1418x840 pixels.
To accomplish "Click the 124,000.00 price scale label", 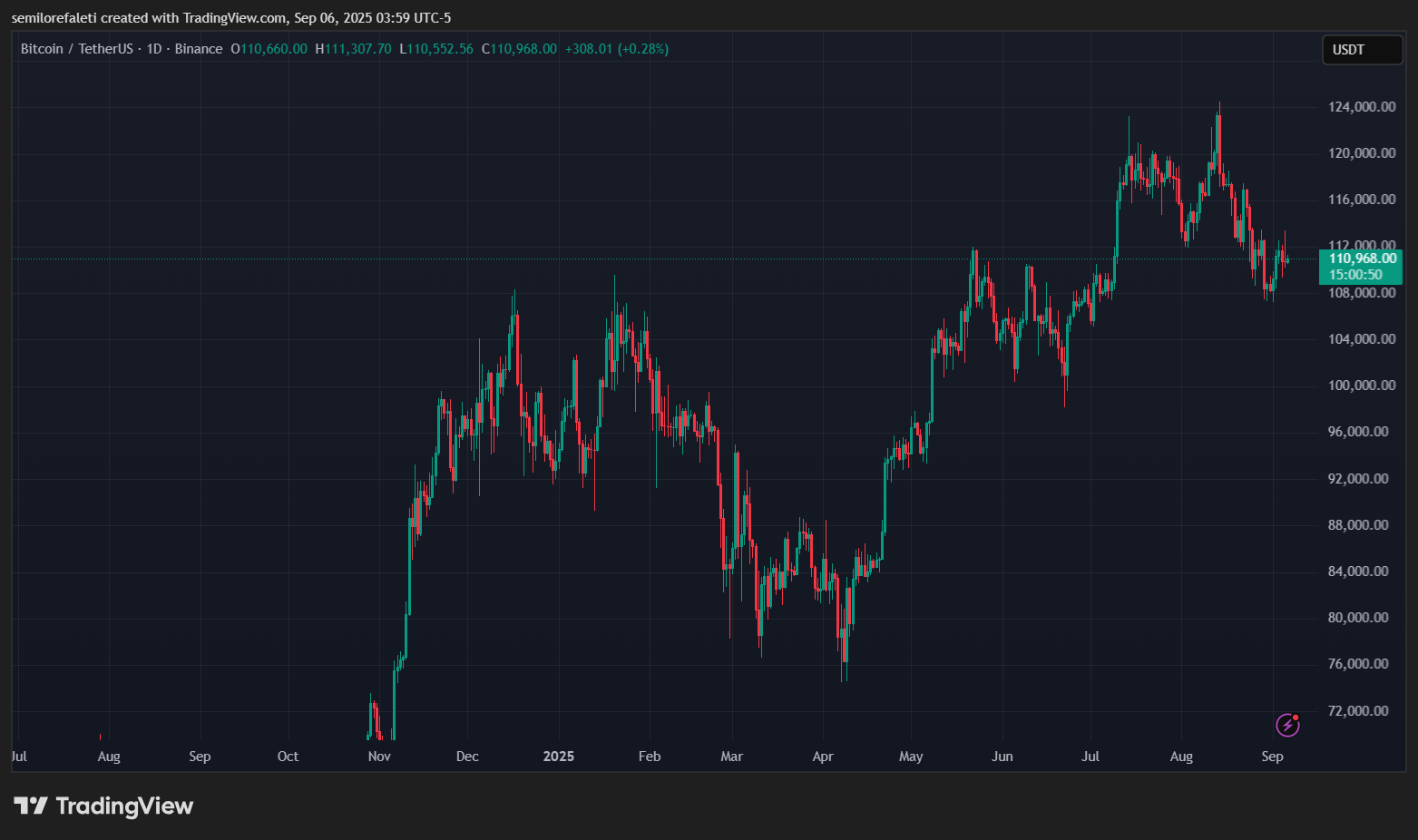I will pyautogui.click(x=1361, y=107).
